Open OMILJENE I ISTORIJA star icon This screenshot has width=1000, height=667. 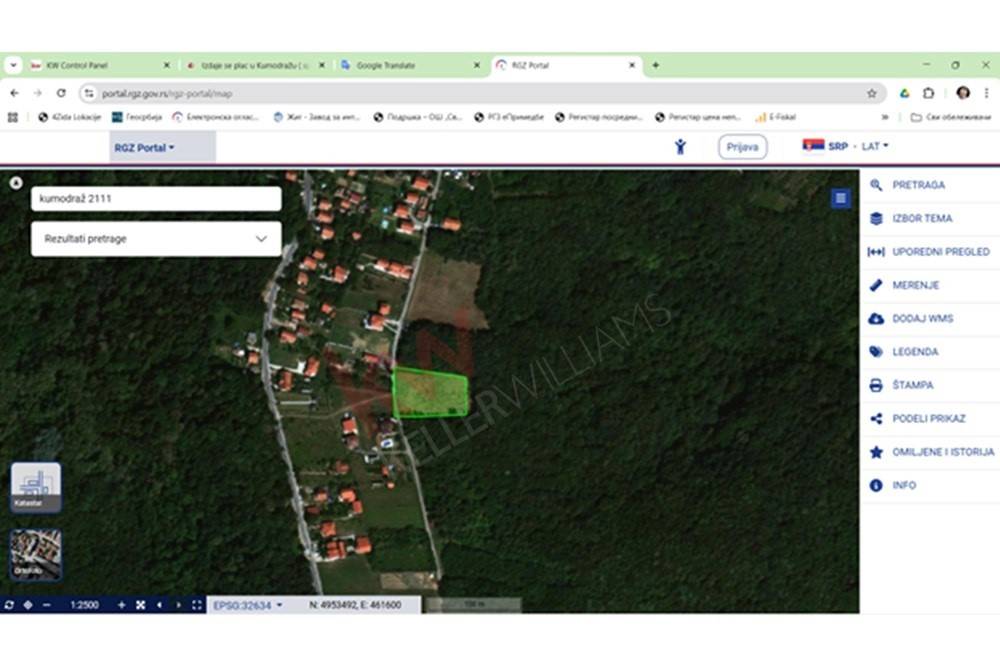click(876, 452)
